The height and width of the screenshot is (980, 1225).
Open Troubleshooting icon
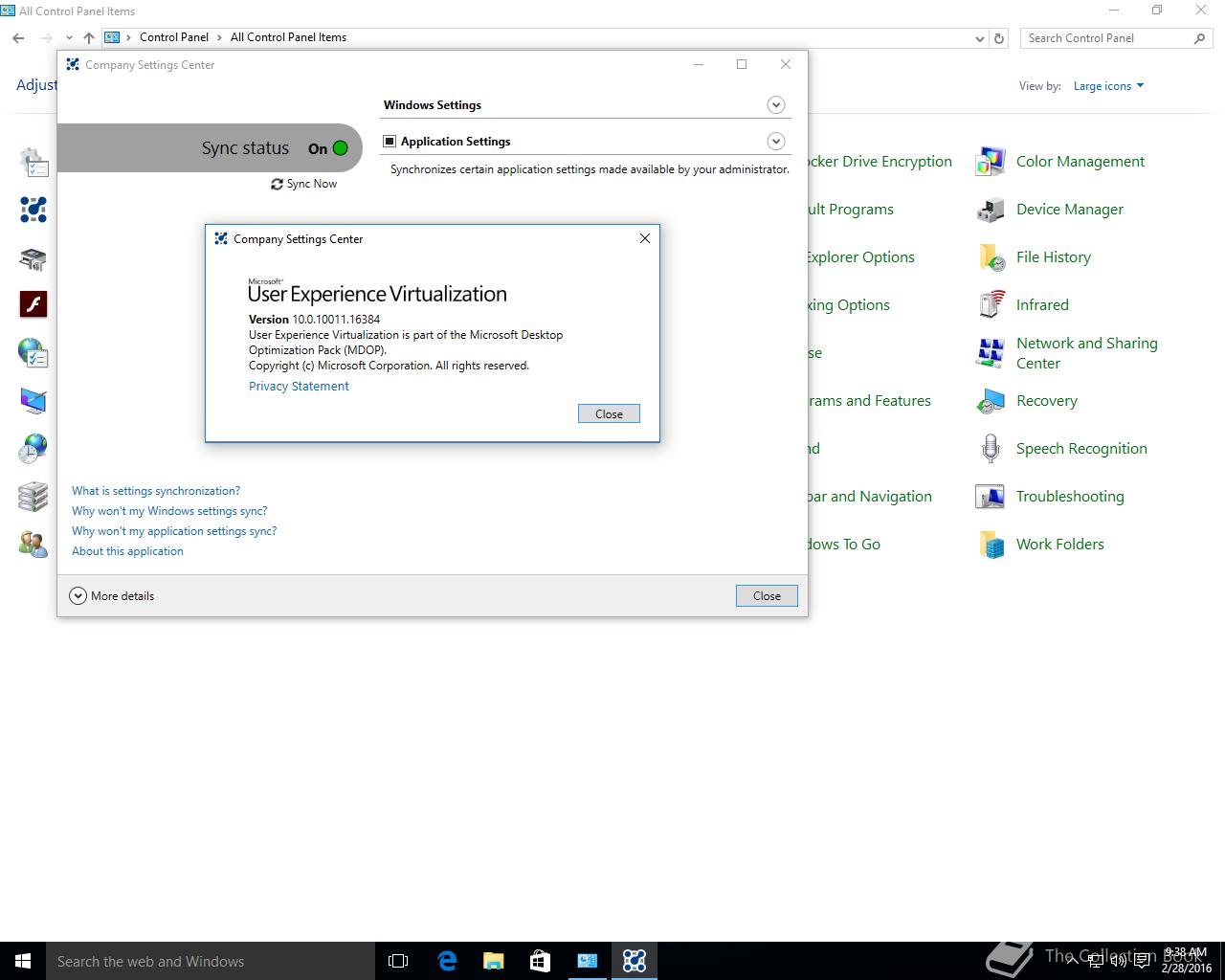(991, 497)
